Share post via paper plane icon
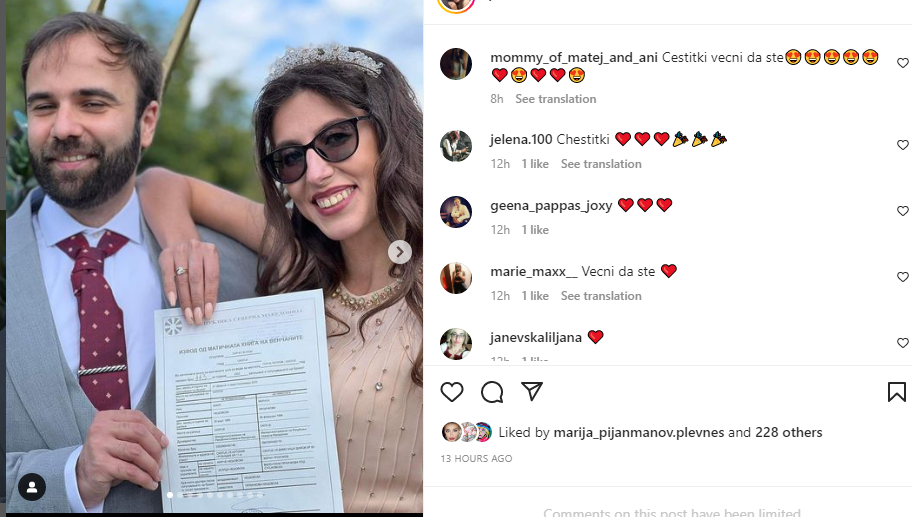The height and width of the screenshot is (517, 912). [x=532, y=391]
